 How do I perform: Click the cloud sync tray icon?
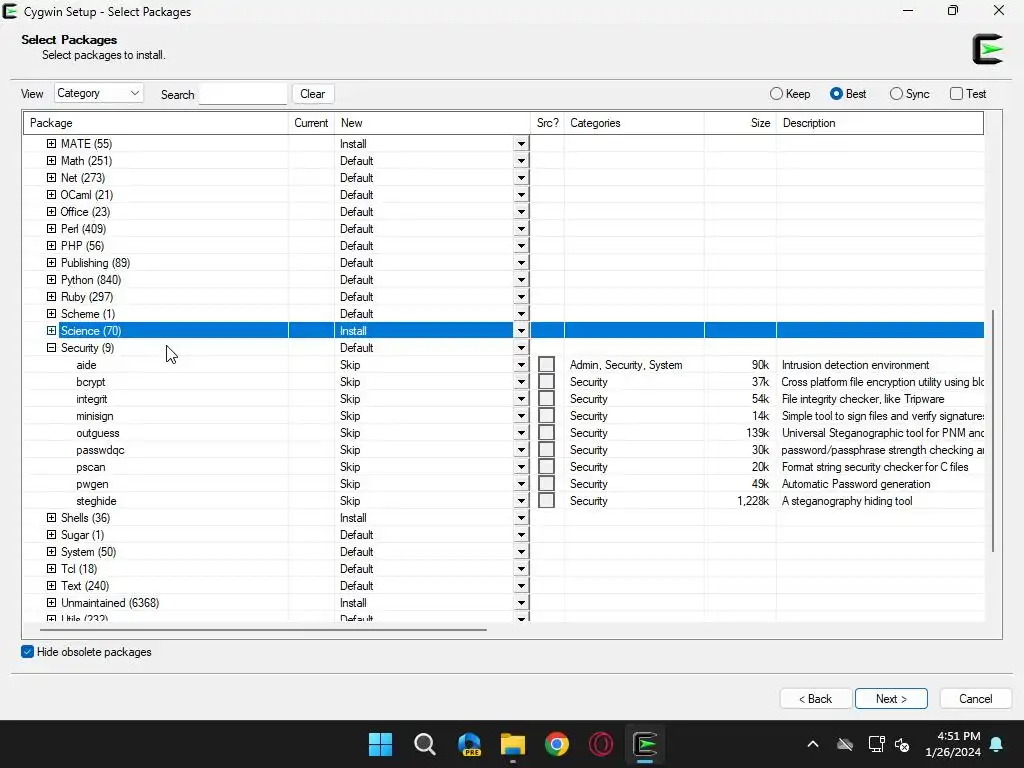[x=844, y=744]
